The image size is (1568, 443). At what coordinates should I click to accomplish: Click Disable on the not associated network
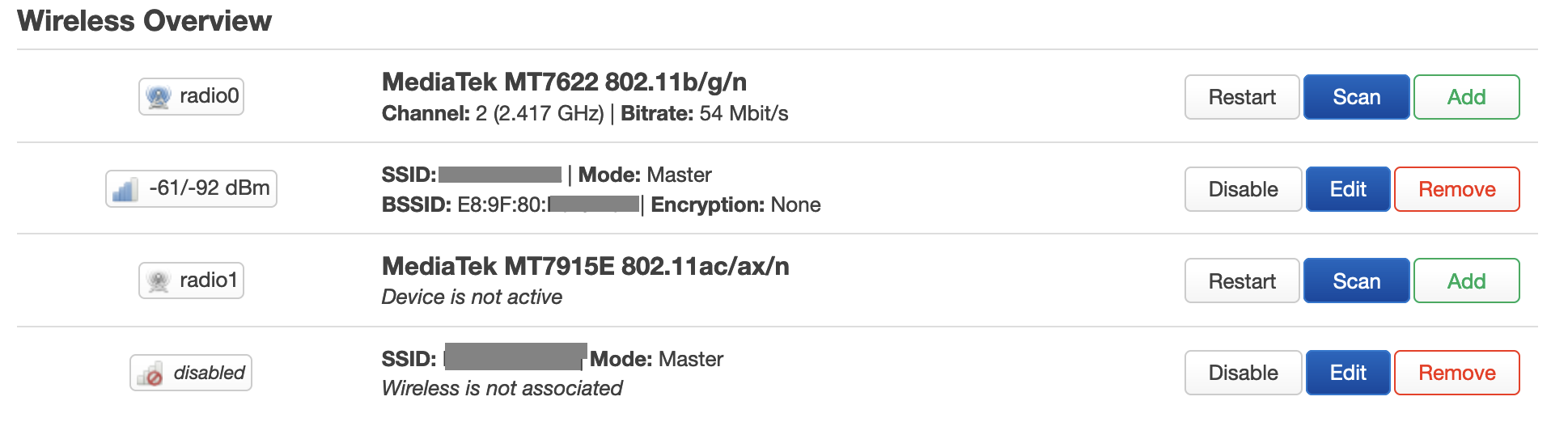pos(1244,373)
